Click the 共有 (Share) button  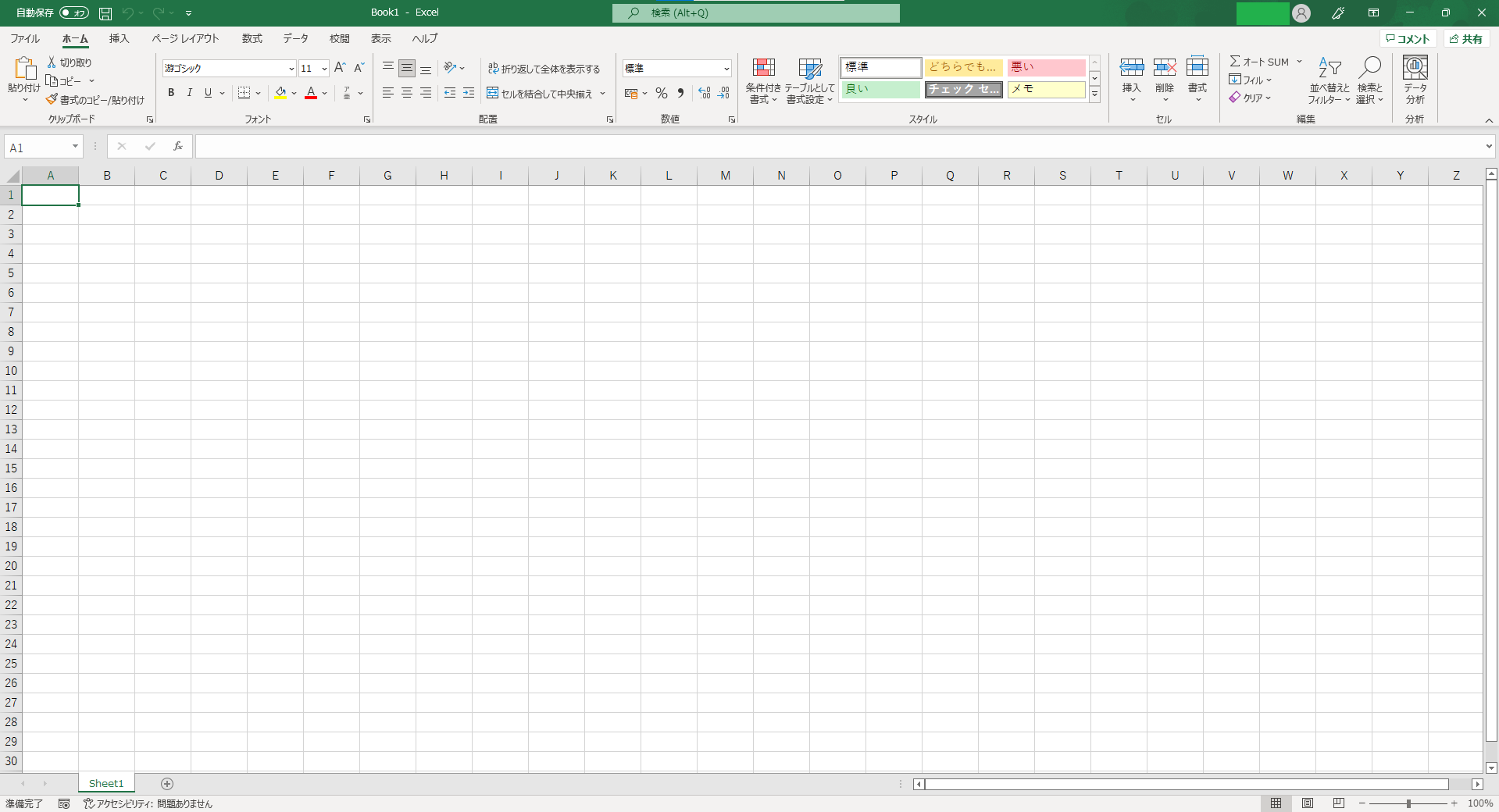(1467, 38)
